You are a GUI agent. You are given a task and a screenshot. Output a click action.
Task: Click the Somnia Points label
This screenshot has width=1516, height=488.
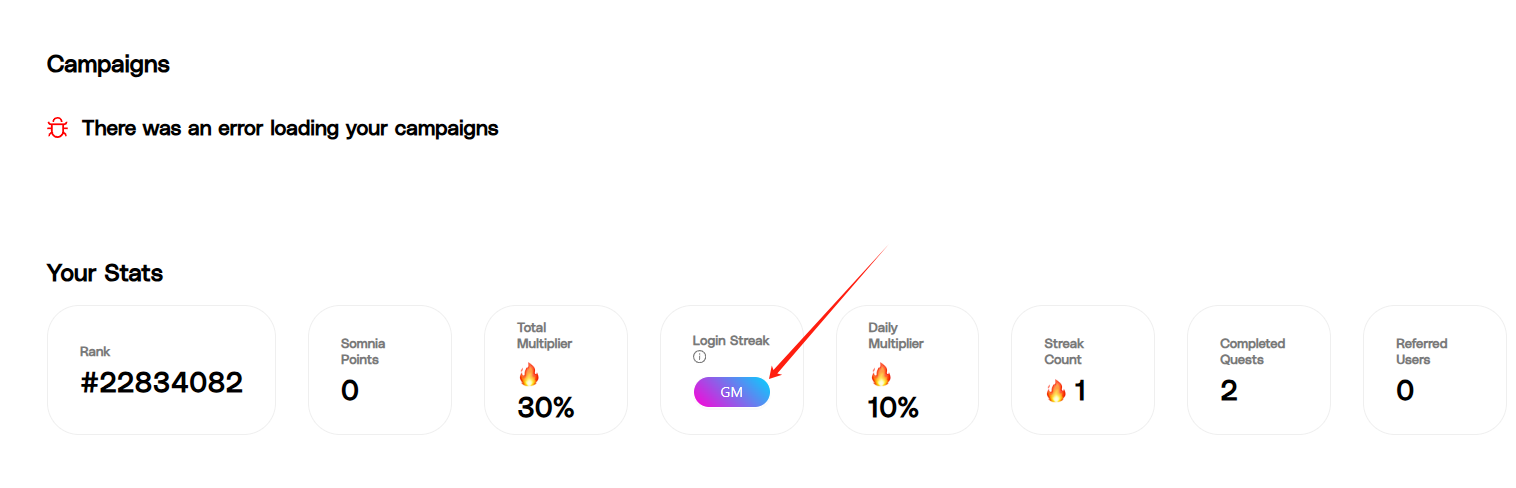click(x=363, y=351)
